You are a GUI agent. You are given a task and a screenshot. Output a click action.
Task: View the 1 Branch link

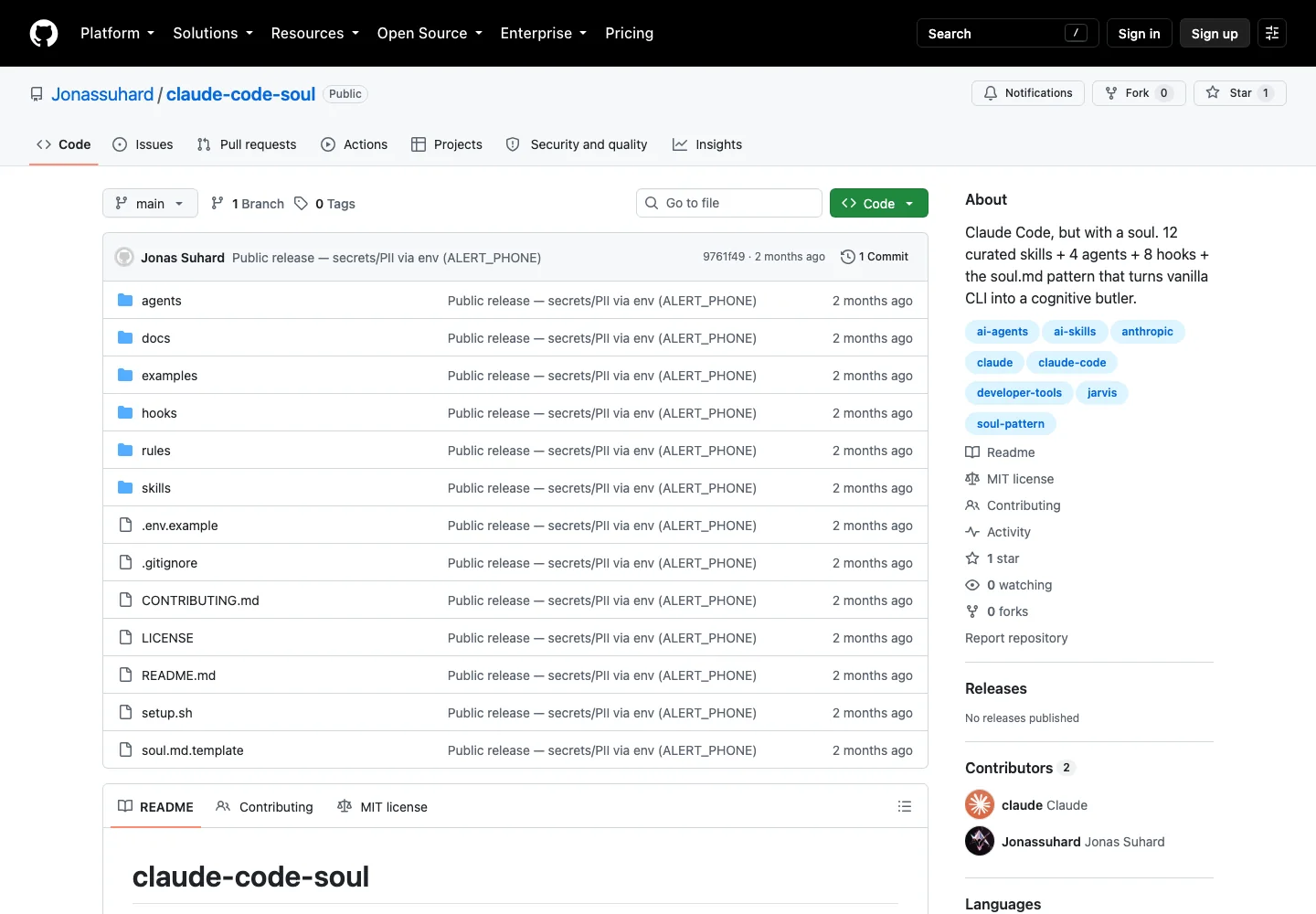pos(248,204)
